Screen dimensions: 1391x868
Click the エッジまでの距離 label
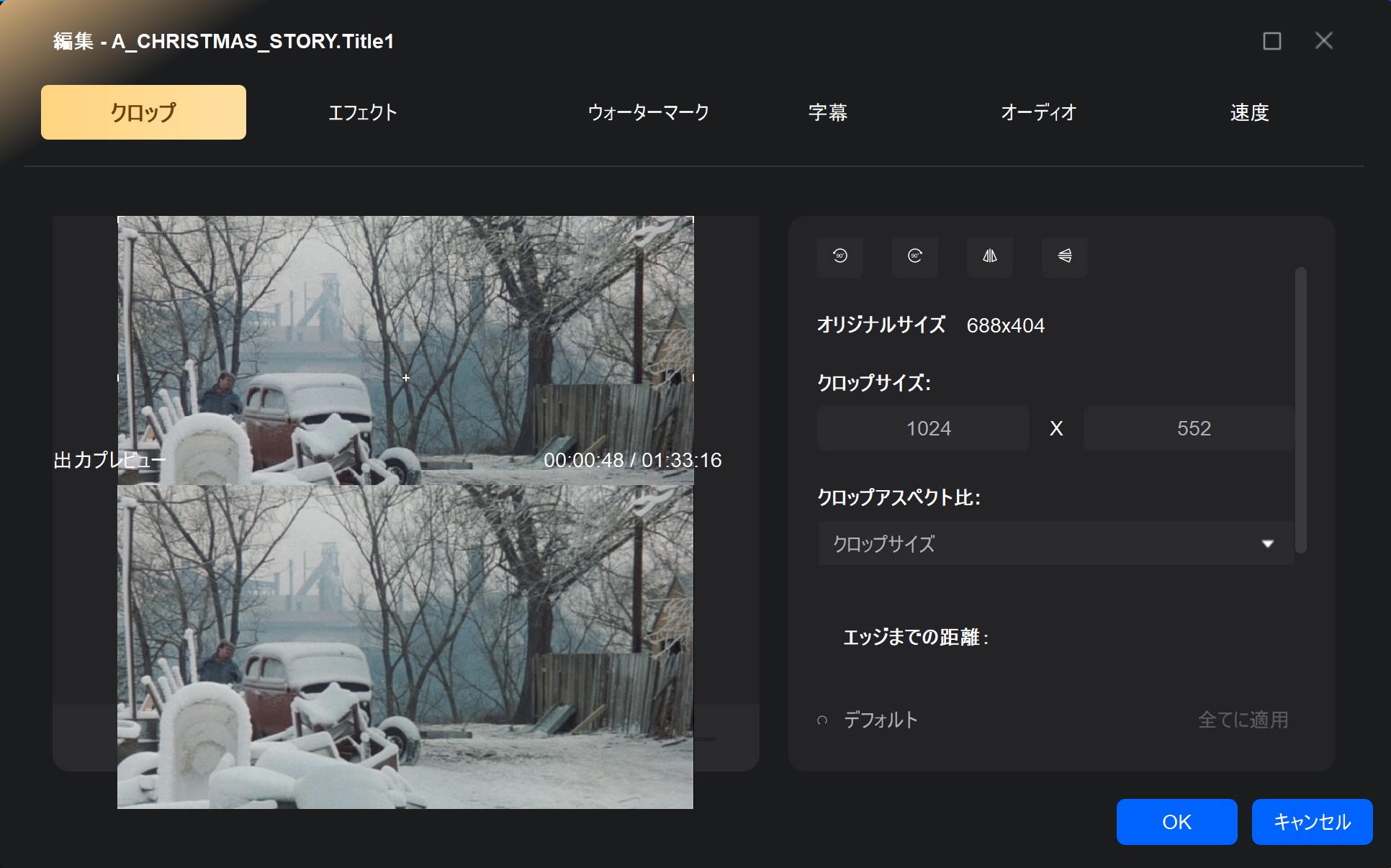pos(915,637)
